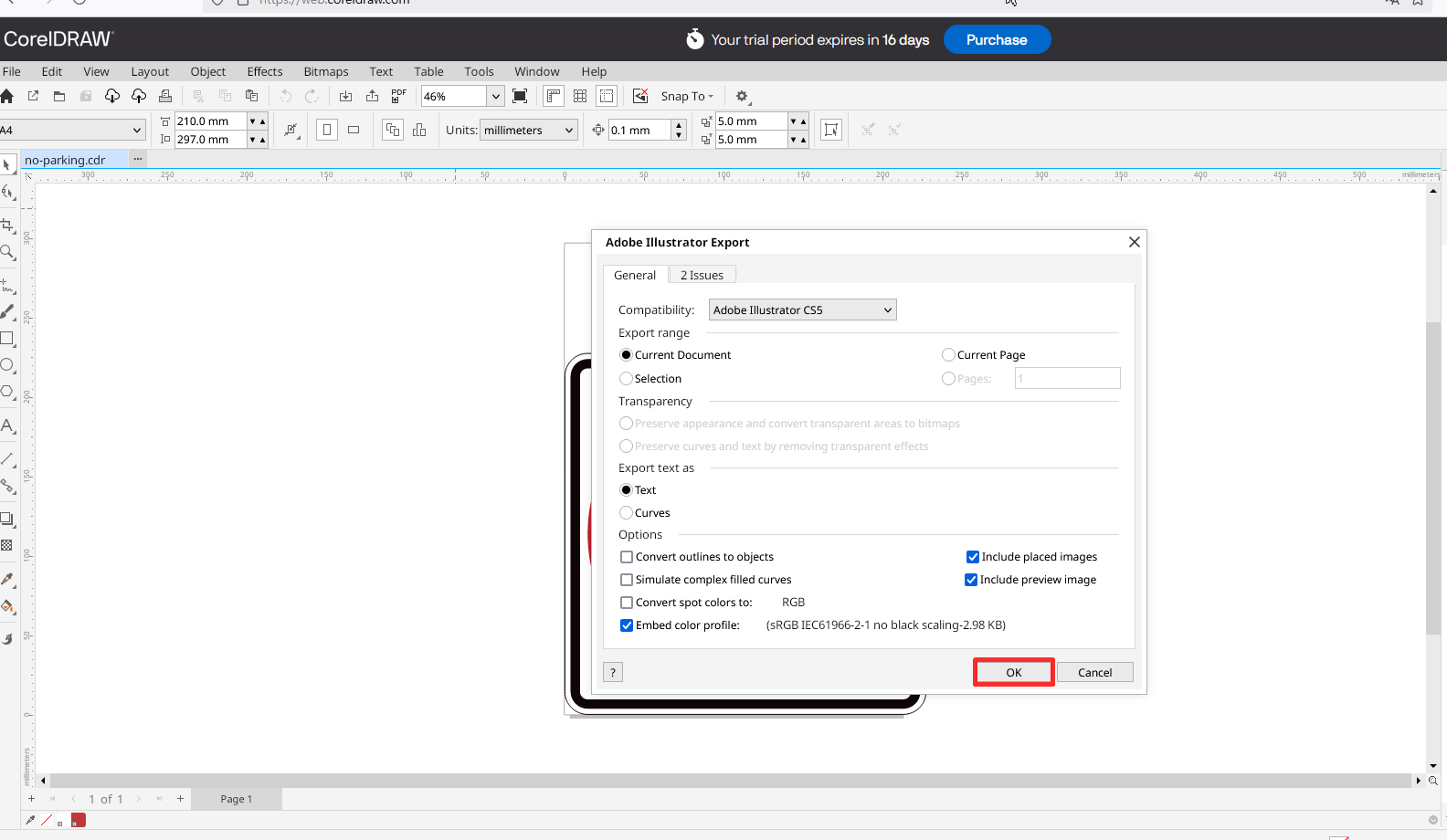
Task: Switch to the 2 Issues tab
Action: (702, 275)
